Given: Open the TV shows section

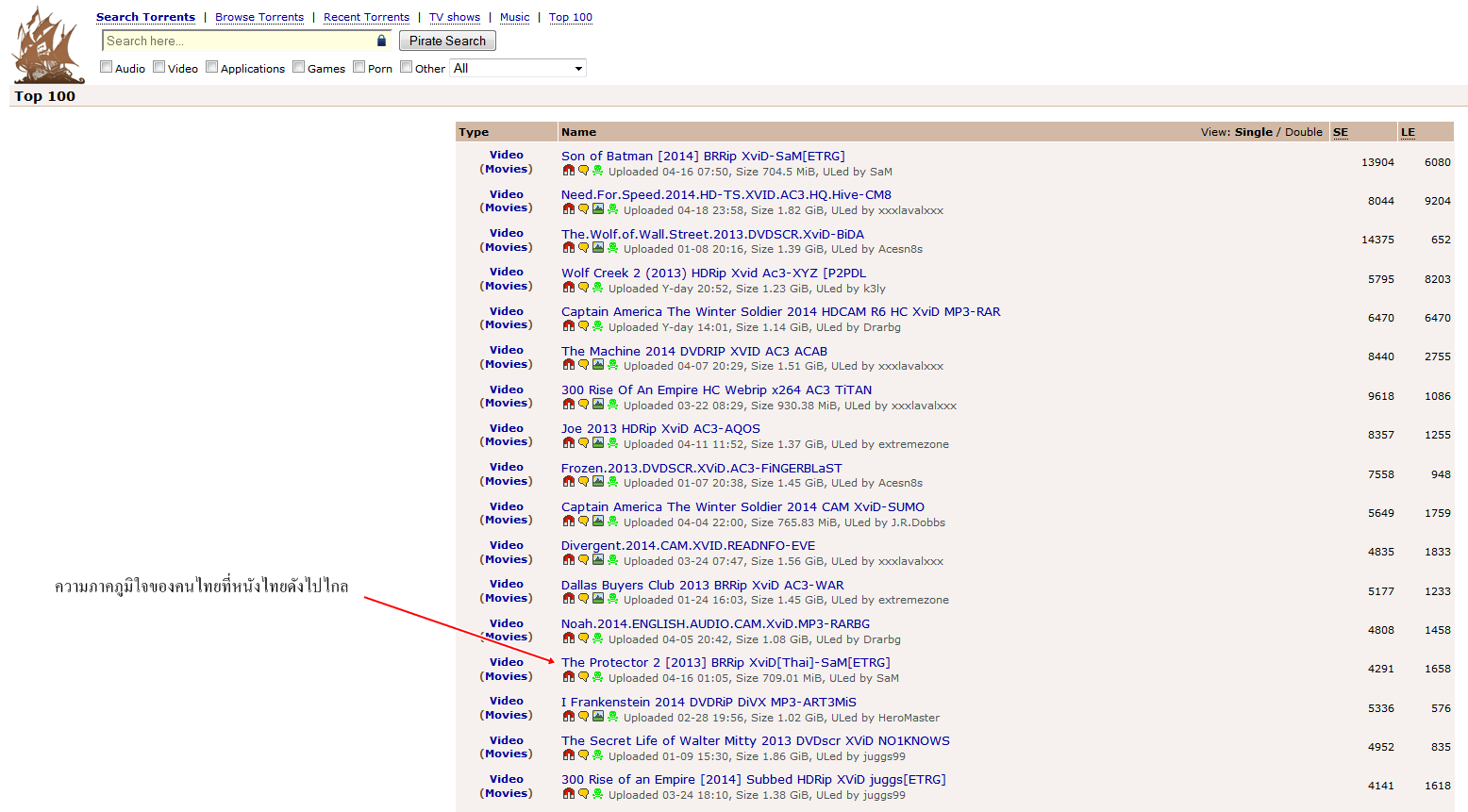Looking at the screenshot, I should (455, 17).
